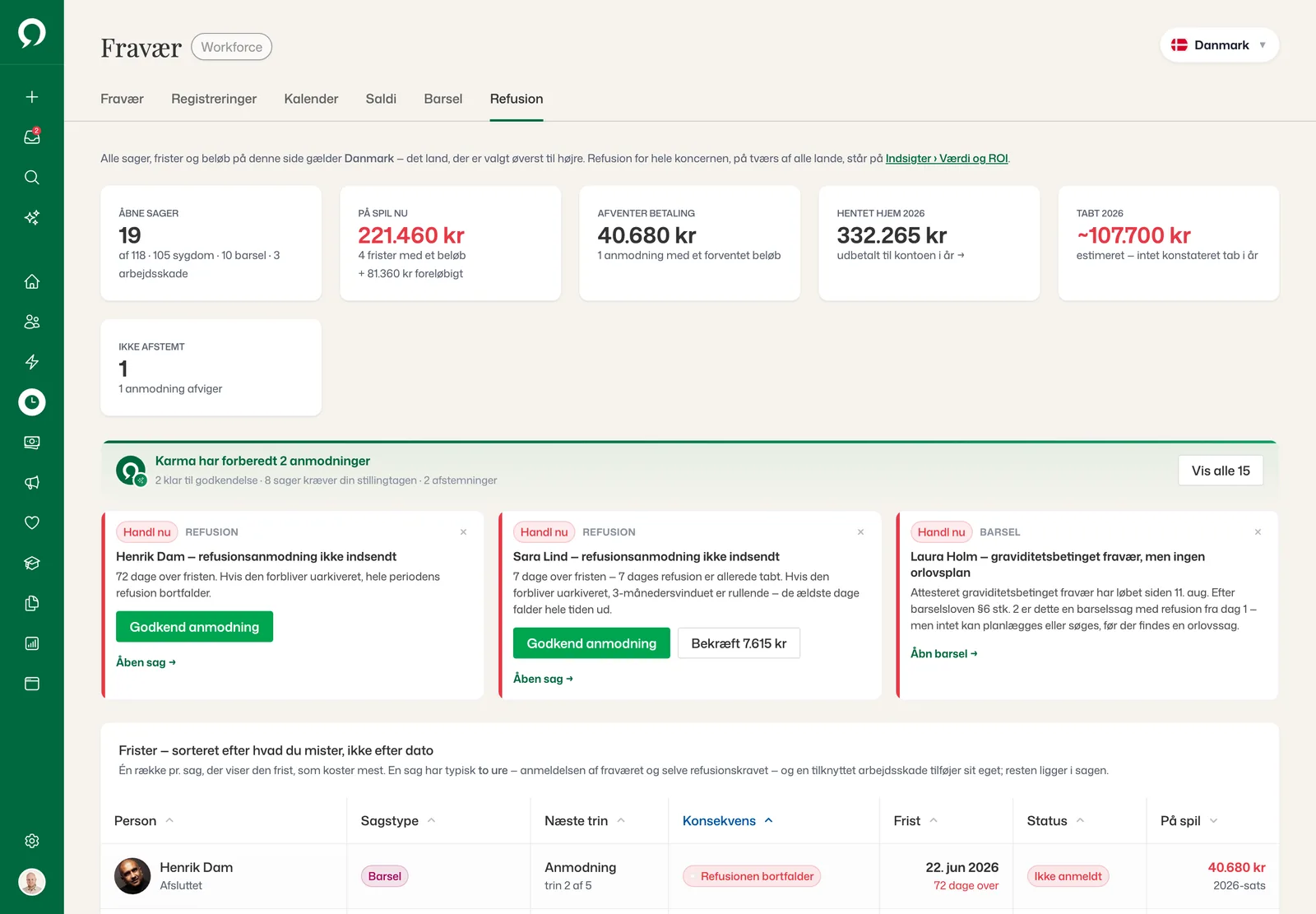Click the user avatar in the sidebar
This screenshot has height=914, width=1316.
[32, 882]
